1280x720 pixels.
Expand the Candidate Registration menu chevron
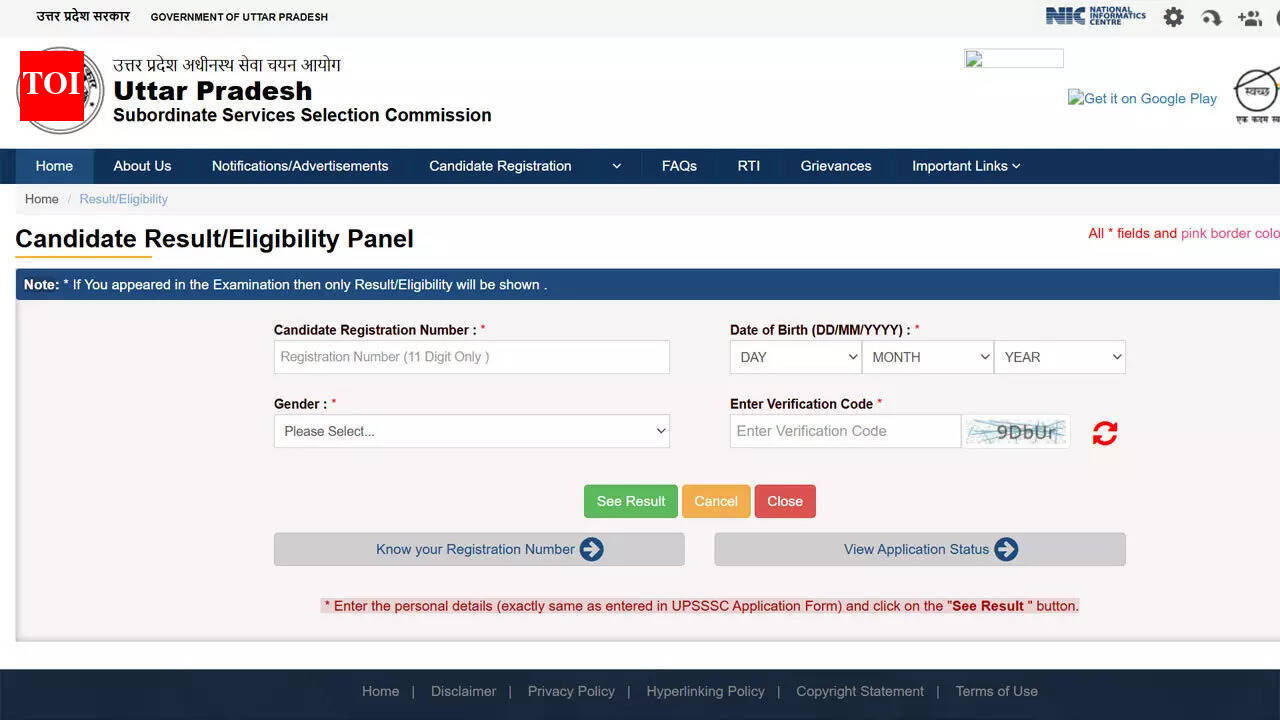tap(616, 166)
